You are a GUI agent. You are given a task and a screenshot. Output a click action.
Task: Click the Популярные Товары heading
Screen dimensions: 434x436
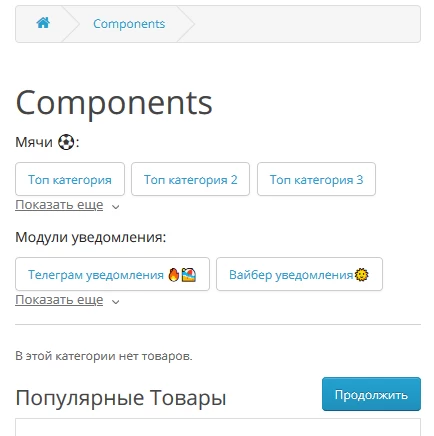121,398
